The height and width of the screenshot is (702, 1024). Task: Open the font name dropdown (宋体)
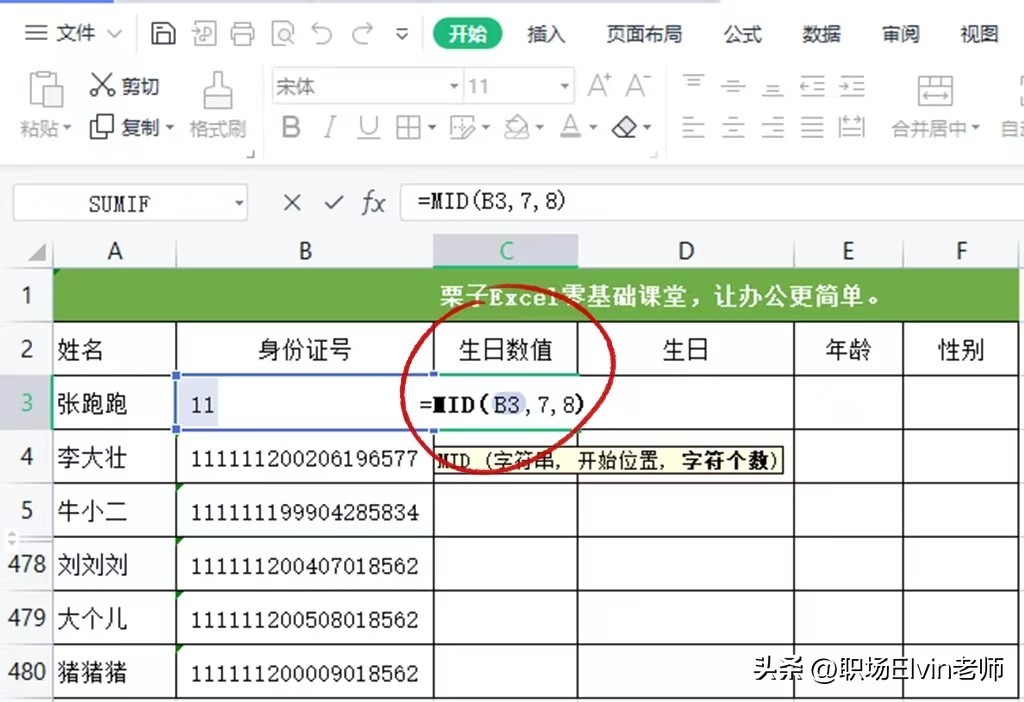pos(454,87)
